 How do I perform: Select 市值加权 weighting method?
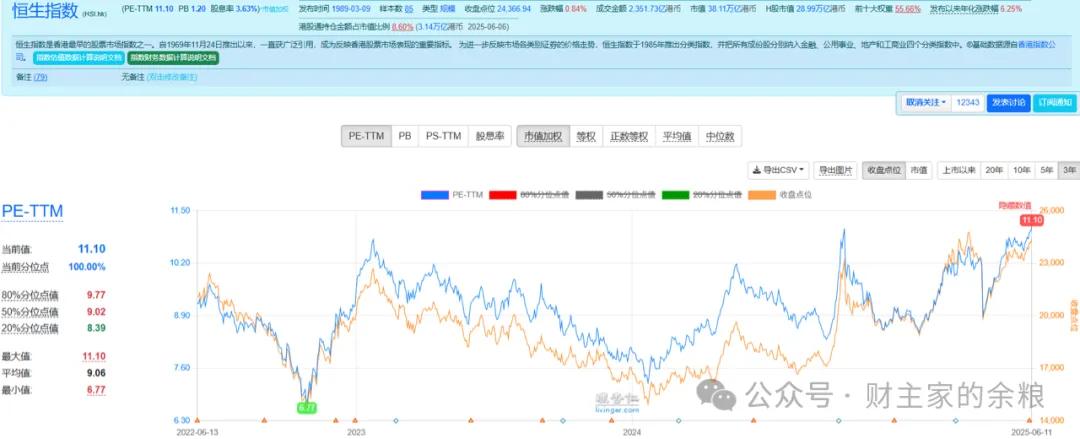tap(543, 136)
